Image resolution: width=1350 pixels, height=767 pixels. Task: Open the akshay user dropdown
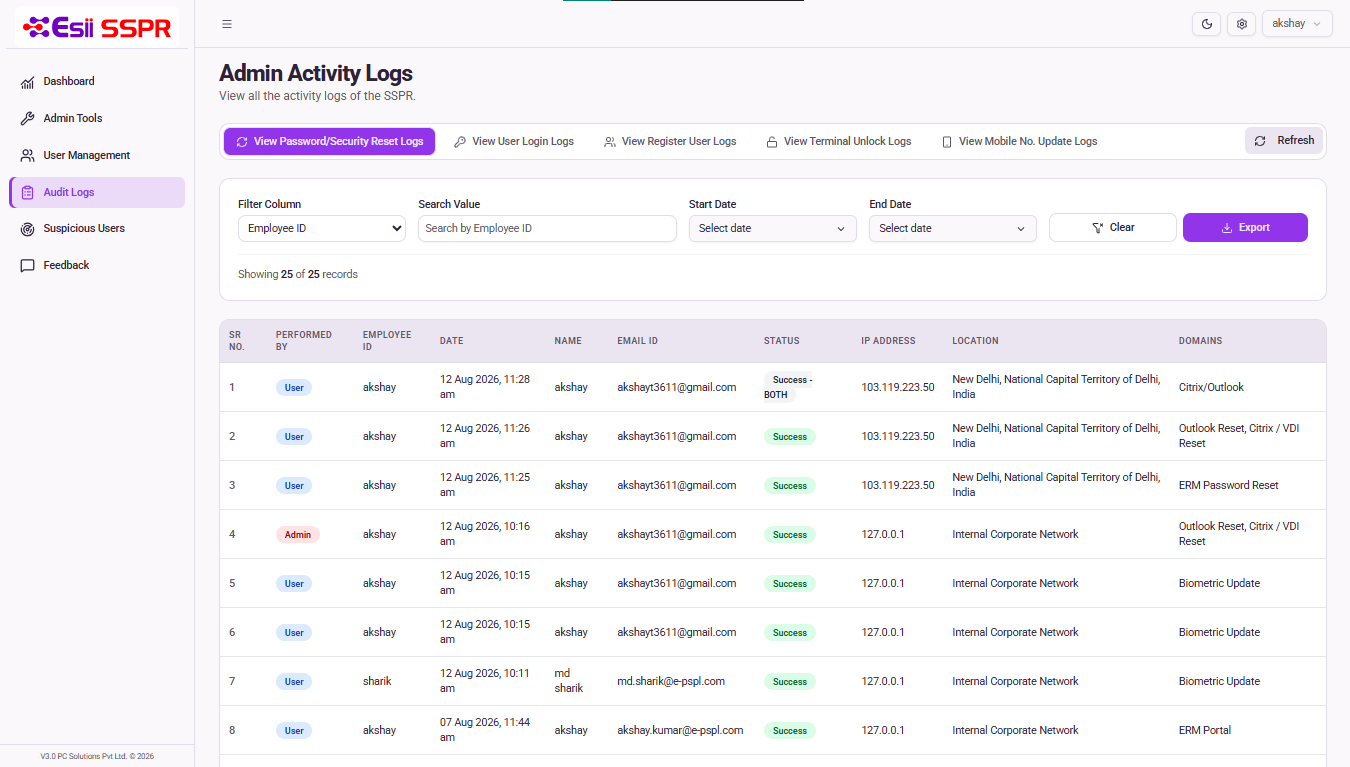(x=1297, y=24)
